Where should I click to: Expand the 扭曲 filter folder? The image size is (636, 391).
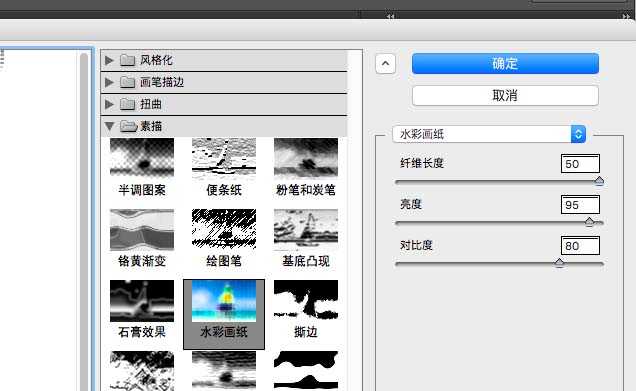pyautogui.click(x=109, y=104)
